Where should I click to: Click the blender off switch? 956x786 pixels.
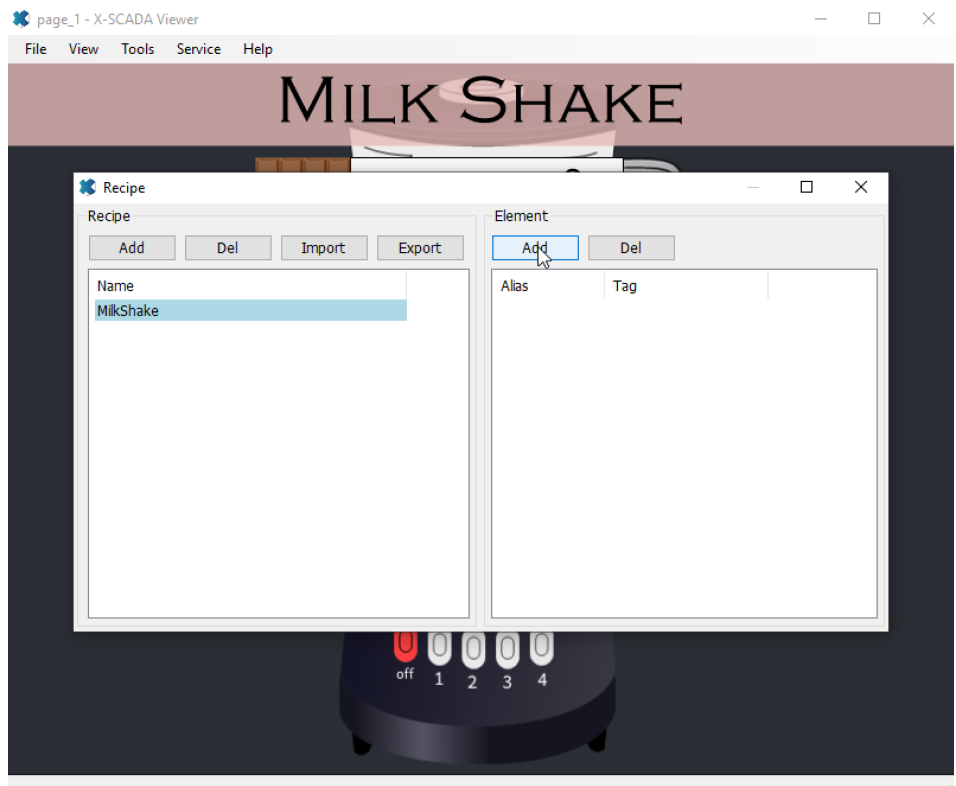coord(405,647)
